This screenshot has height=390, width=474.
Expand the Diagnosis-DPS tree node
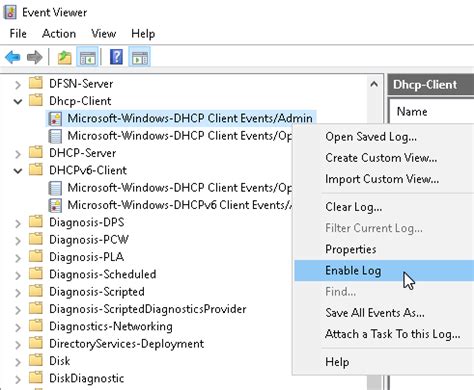click(18, 223)
